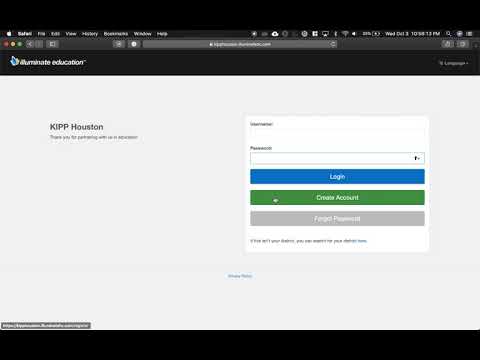
Task: Click the grid icon in menu bar
Action: (315, 34)
